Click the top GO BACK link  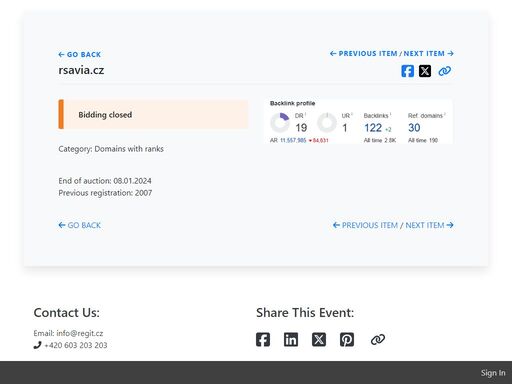click(x=80, y=55)
